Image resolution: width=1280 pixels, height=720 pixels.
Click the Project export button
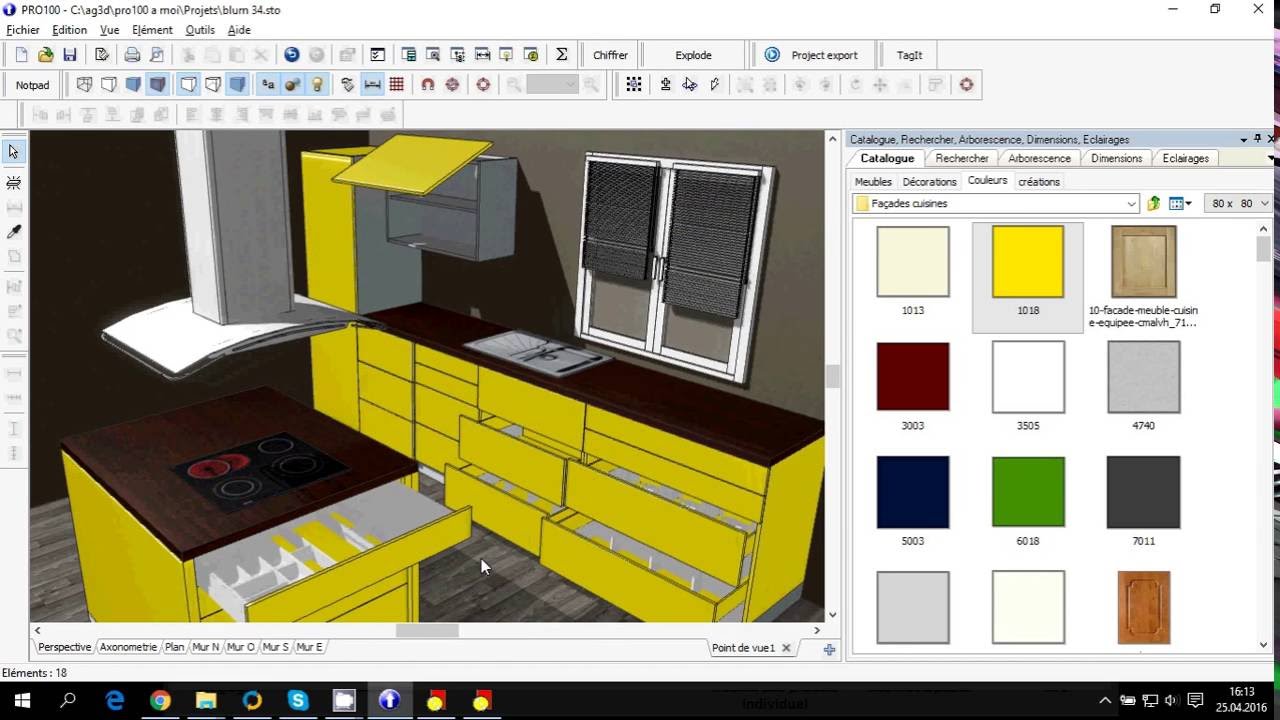[x=812, y=55]
